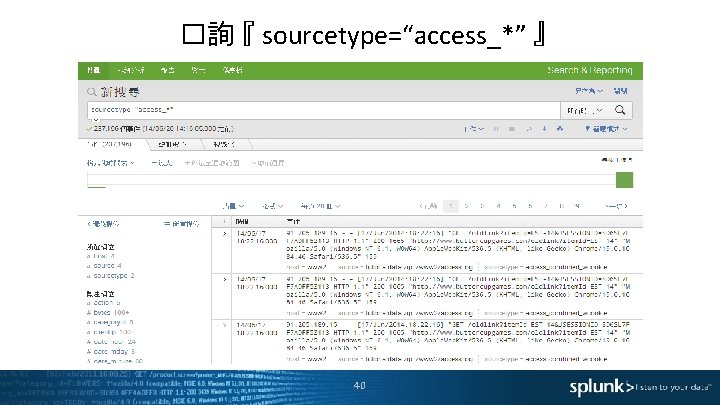Click the Time column header
The height and width of the screenshot is (405, 720).
tap(242, 221)
